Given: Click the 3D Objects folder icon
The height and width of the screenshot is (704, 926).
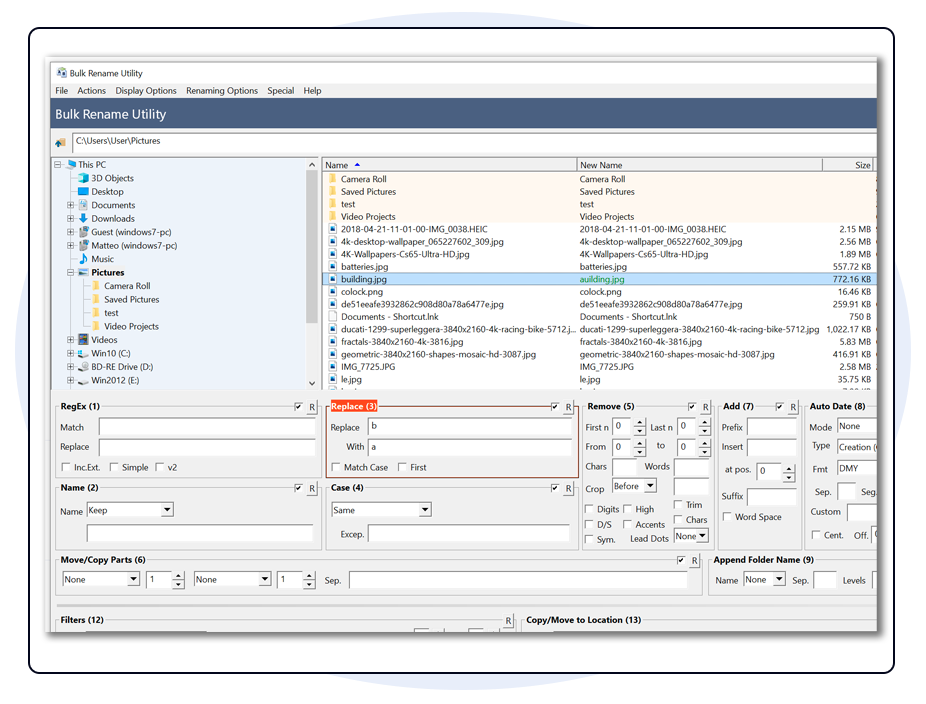Looking at the screenshot, I should 83,178.
